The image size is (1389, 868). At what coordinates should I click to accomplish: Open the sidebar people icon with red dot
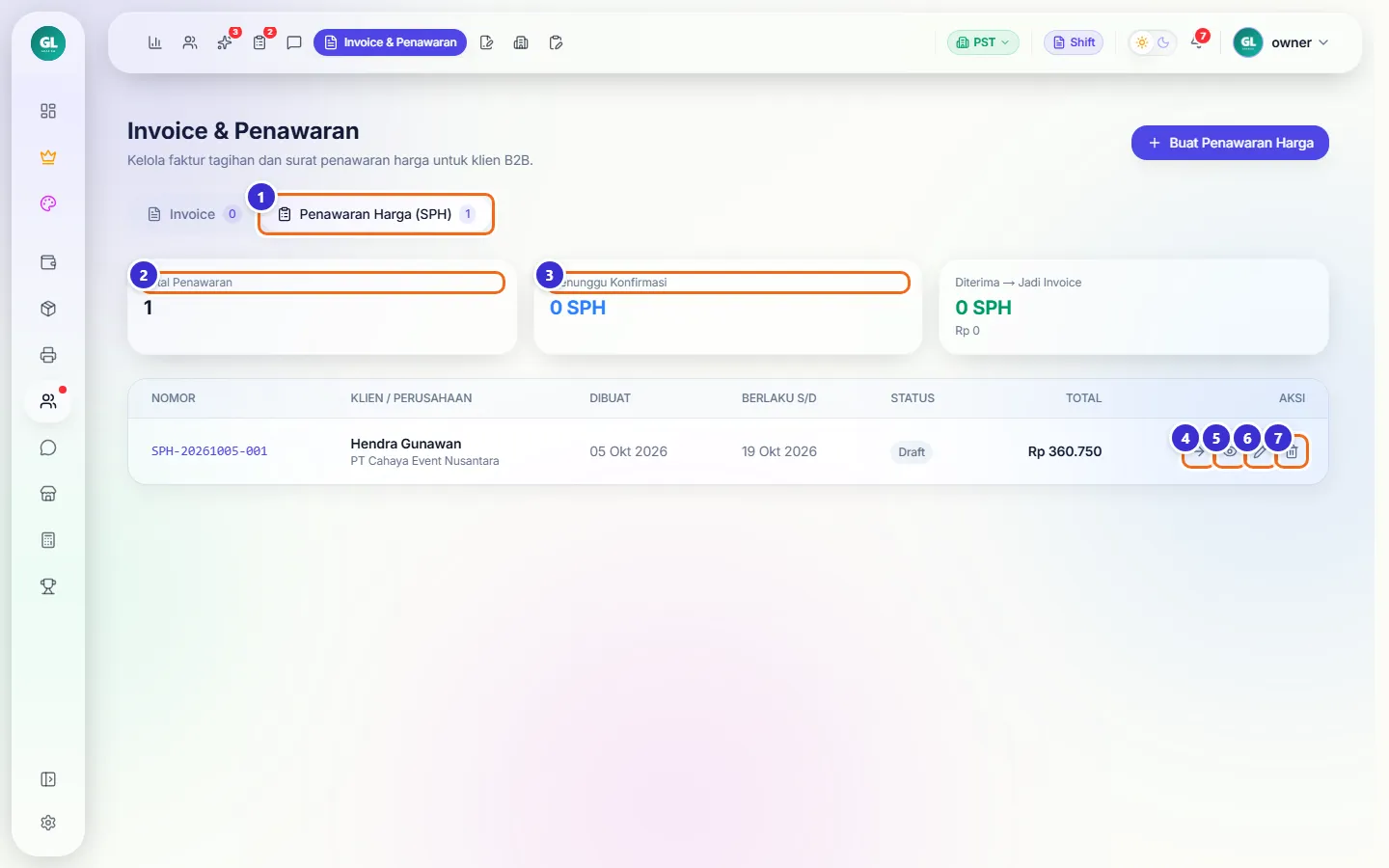click(48, 401)
